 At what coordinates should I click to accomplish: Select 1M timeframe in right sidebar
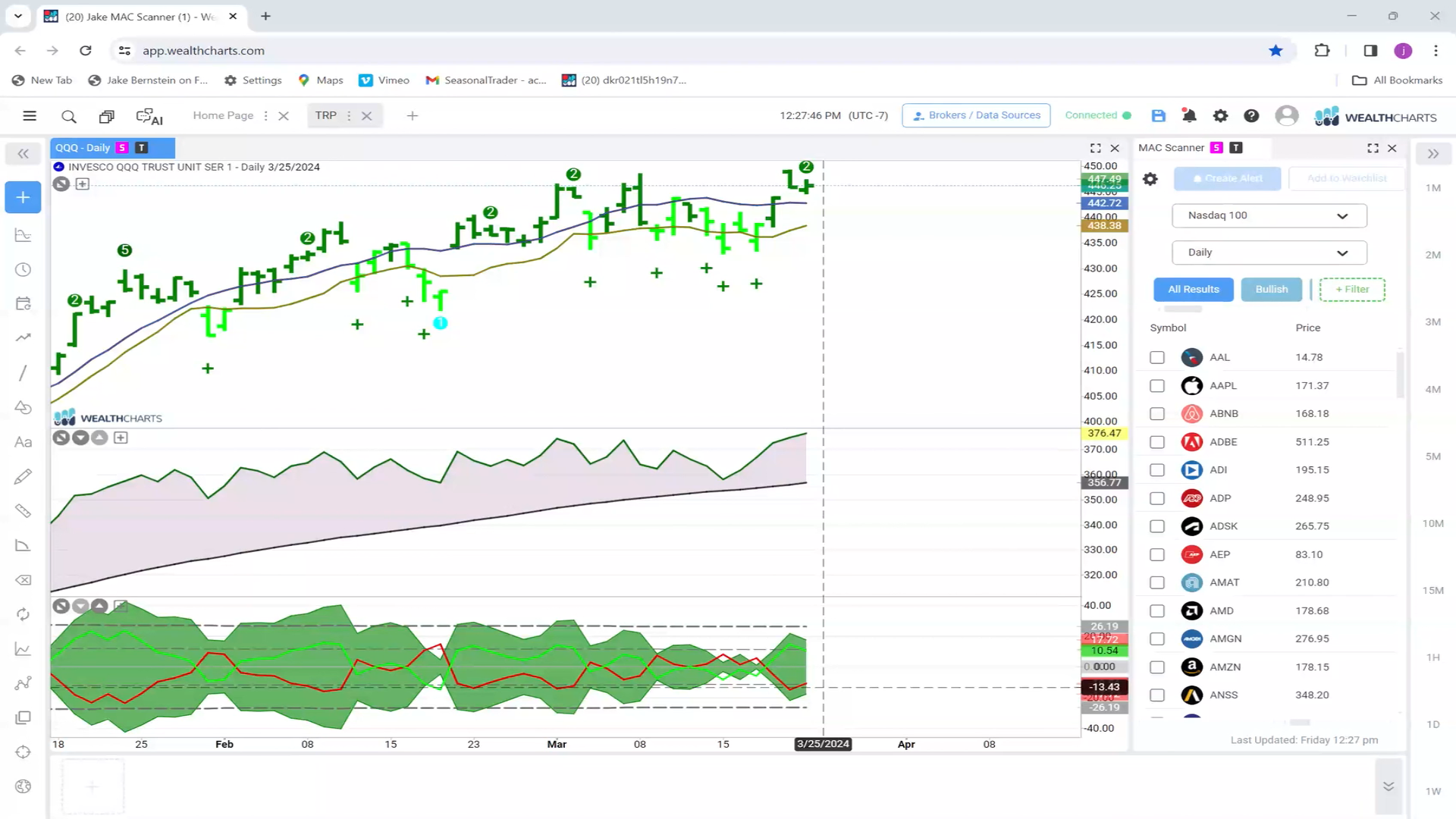(x=1432, y=188)
